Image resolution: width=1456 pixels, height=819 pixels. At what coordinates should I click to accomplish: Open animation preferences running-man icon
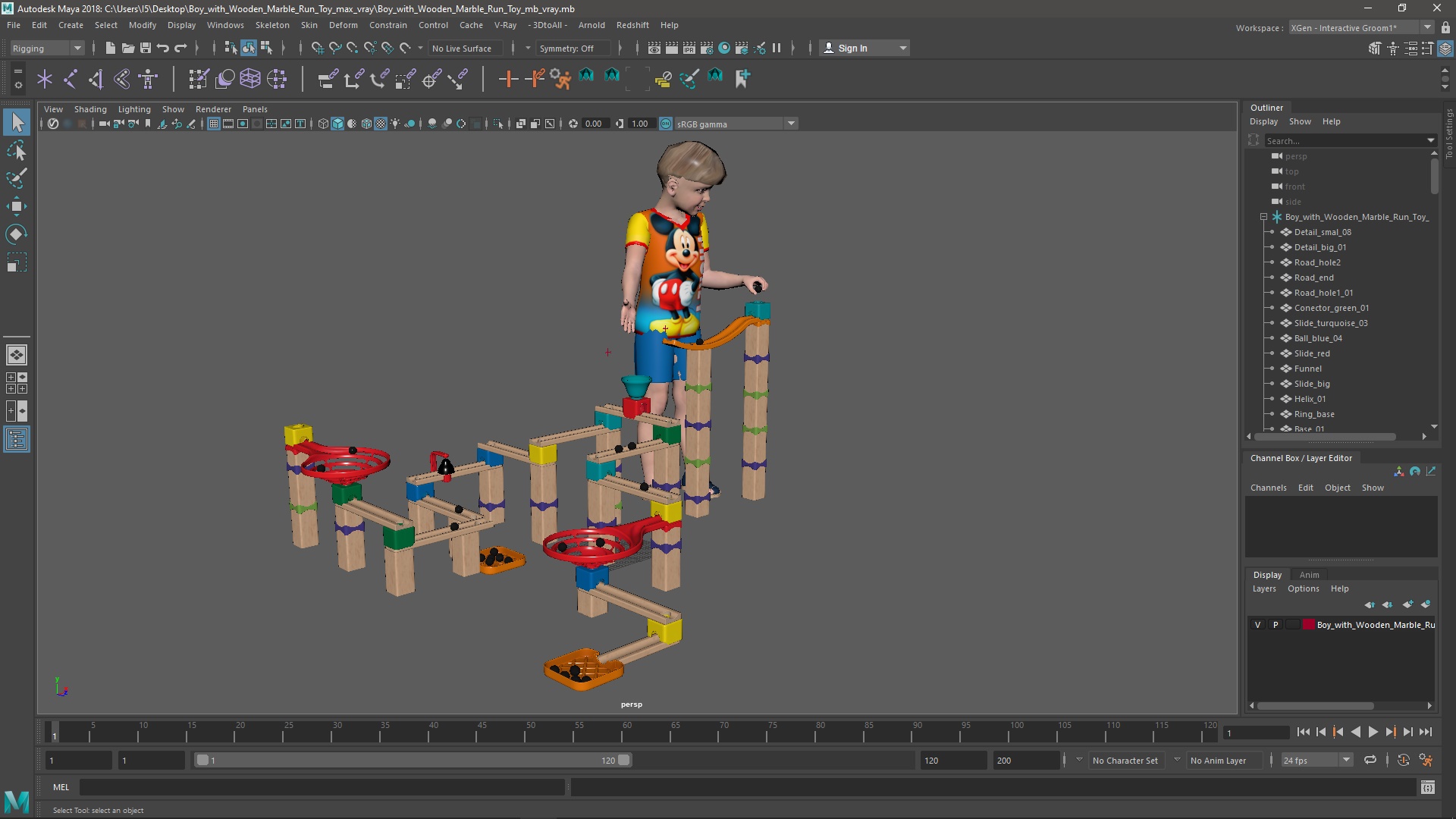[1426, 760]
